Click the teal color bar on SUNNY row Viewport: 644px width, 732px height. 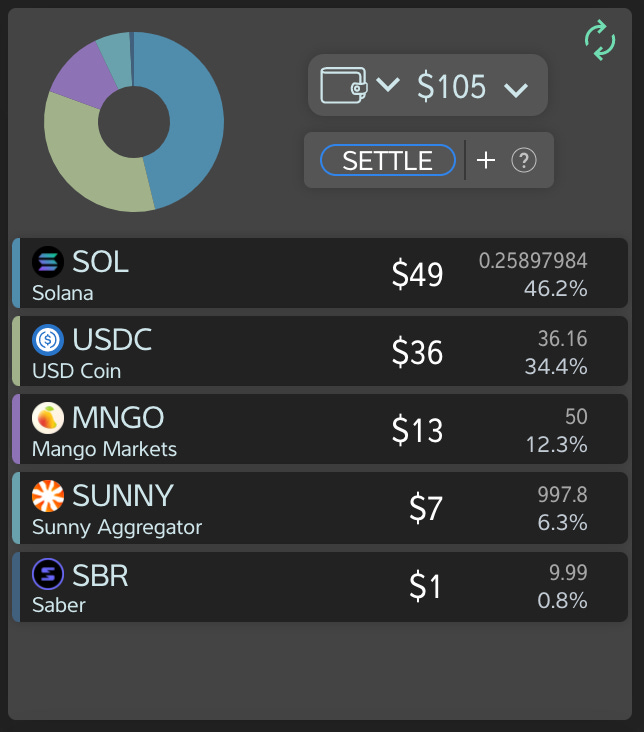pos(16,507)
